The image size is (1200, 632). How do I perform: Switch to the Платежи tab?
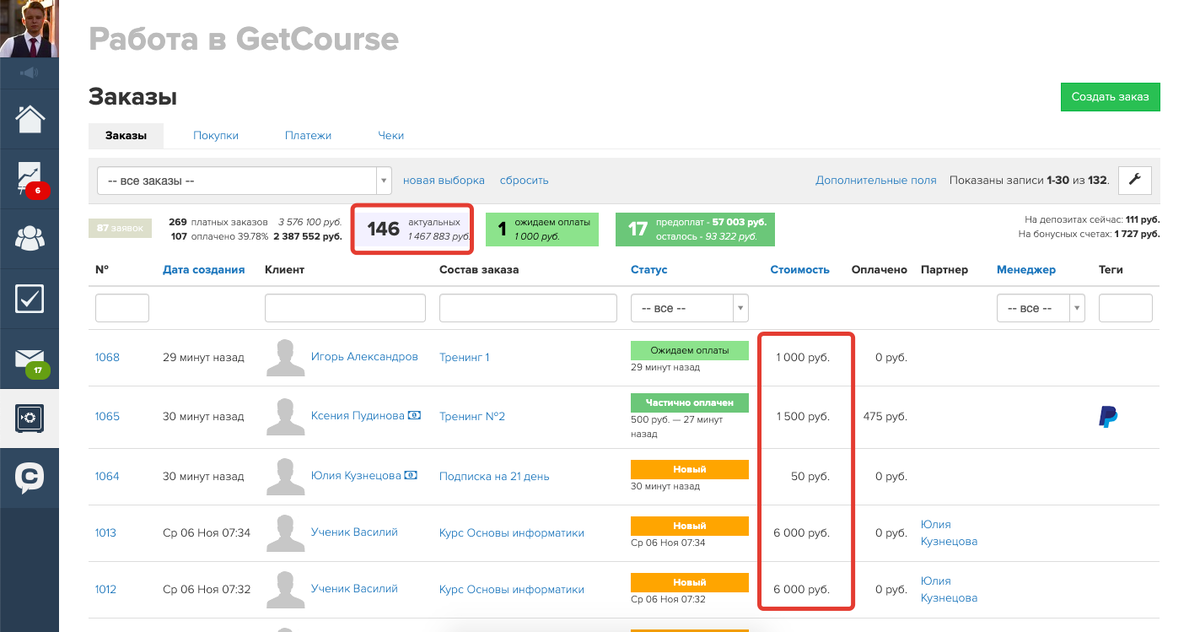point(308,135)
